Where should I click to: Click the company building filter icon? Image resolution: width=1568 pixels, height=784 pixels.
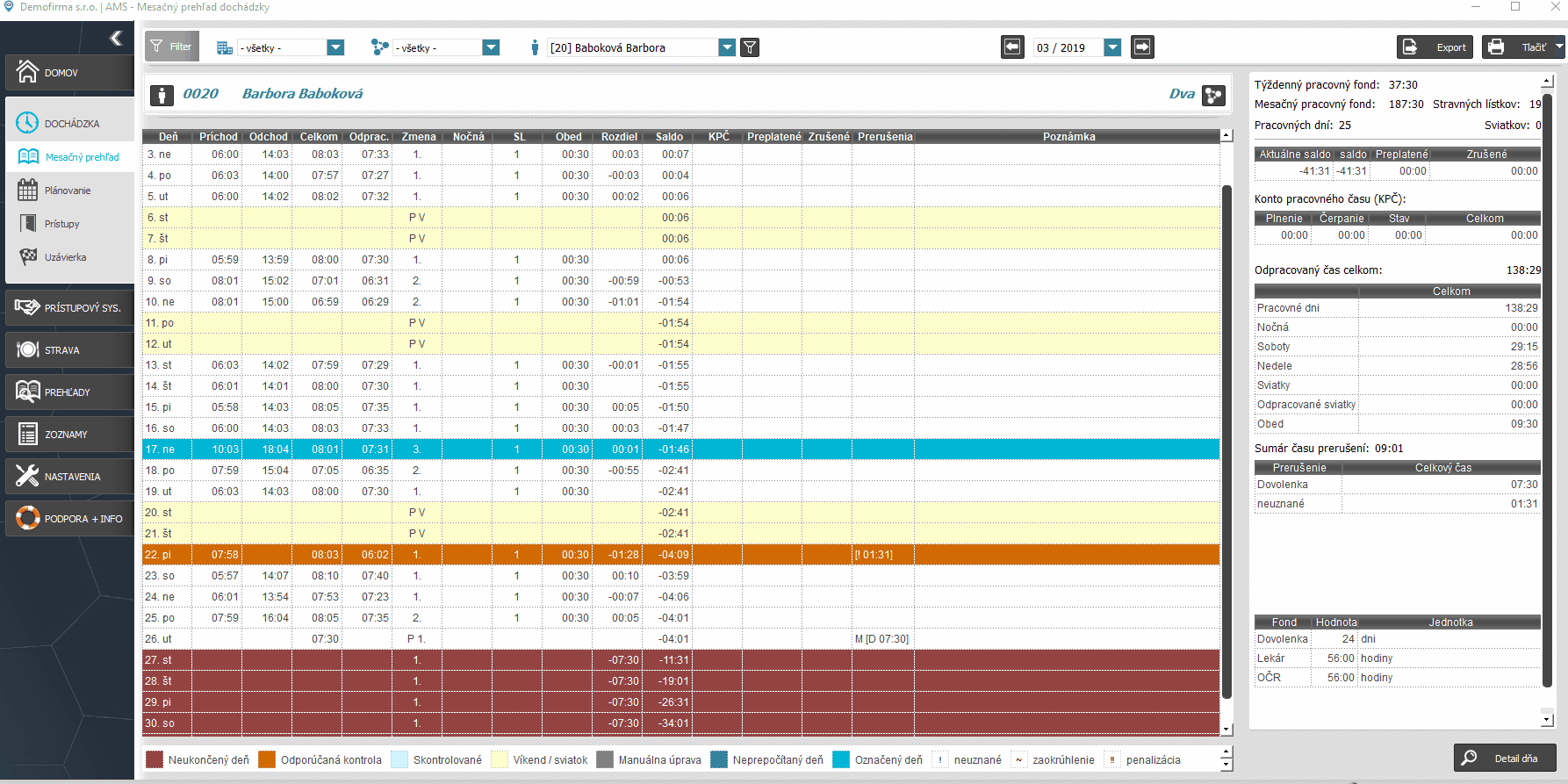225,47
